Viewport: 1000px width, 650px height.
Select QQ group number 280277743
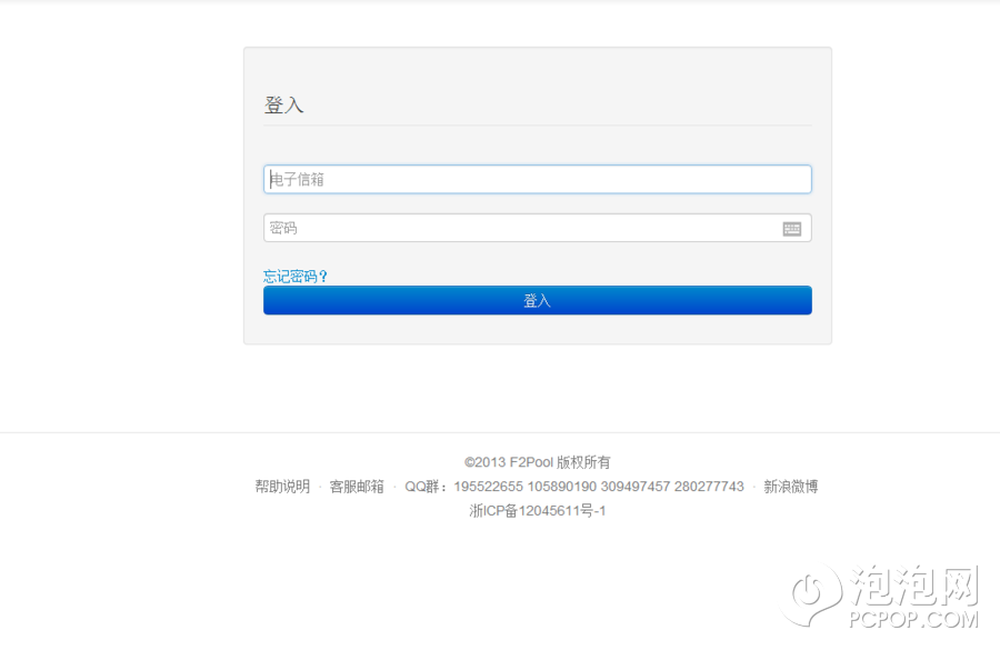[x=709, y=487]
